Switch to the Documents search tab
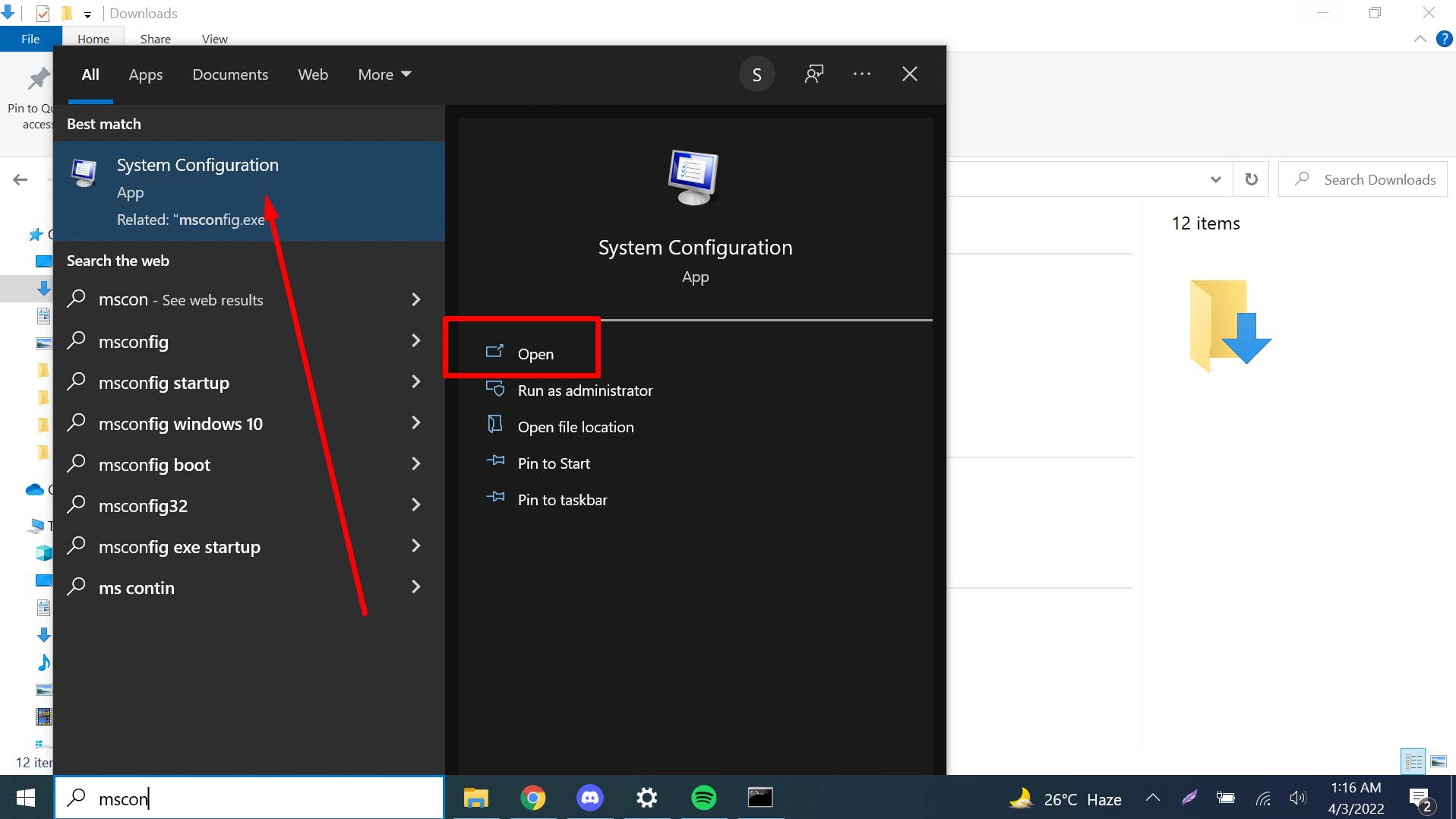 click(x=230, y=74)
